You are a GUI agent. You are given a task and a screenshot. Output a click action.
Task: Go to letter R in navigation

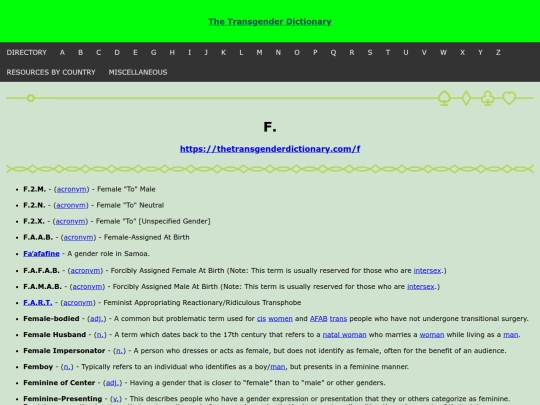pos(352,52)
